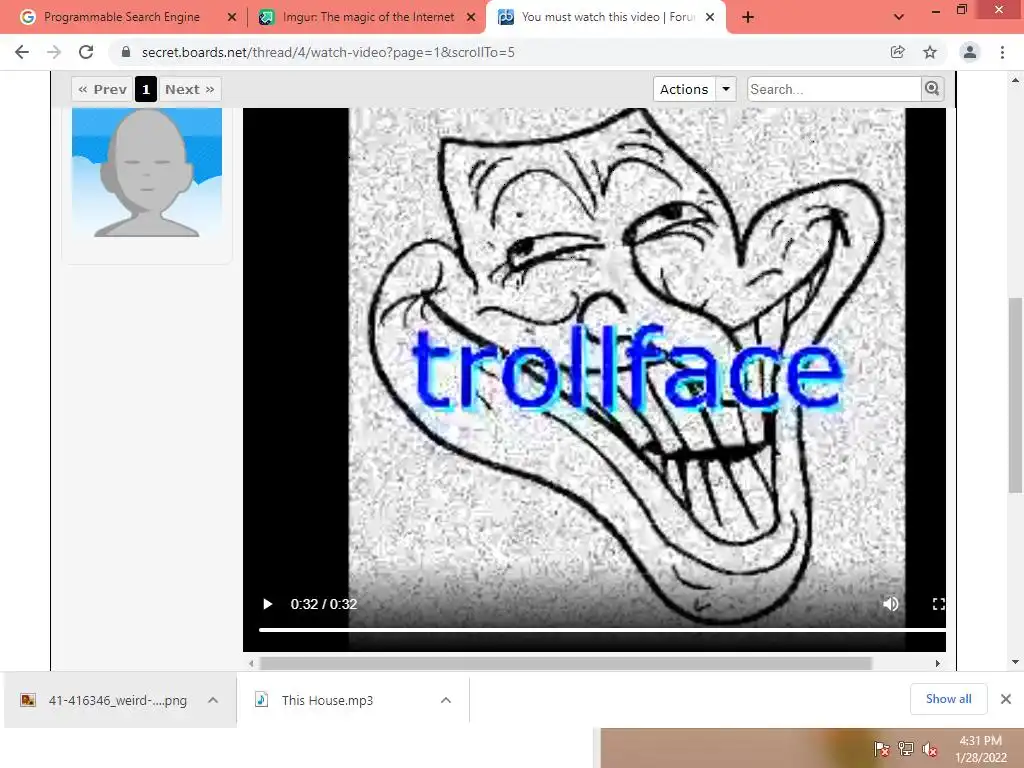This screenshot has height=768, width=1024.
Task: Switch to Programmable Search Engine tab
Action: [122, 17]
